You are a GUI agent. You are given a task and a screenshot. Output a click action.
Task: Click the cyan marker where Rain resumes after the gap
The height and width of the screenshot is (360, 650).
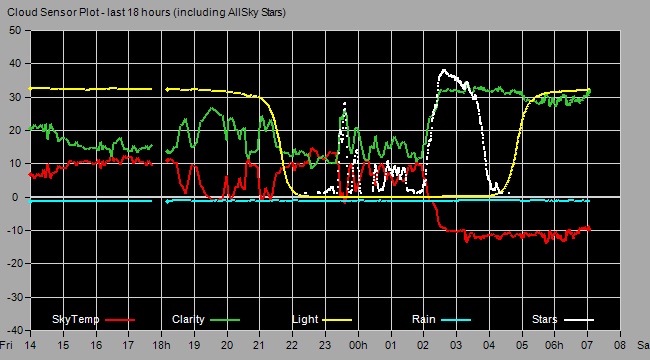click(x=167, y=202)
